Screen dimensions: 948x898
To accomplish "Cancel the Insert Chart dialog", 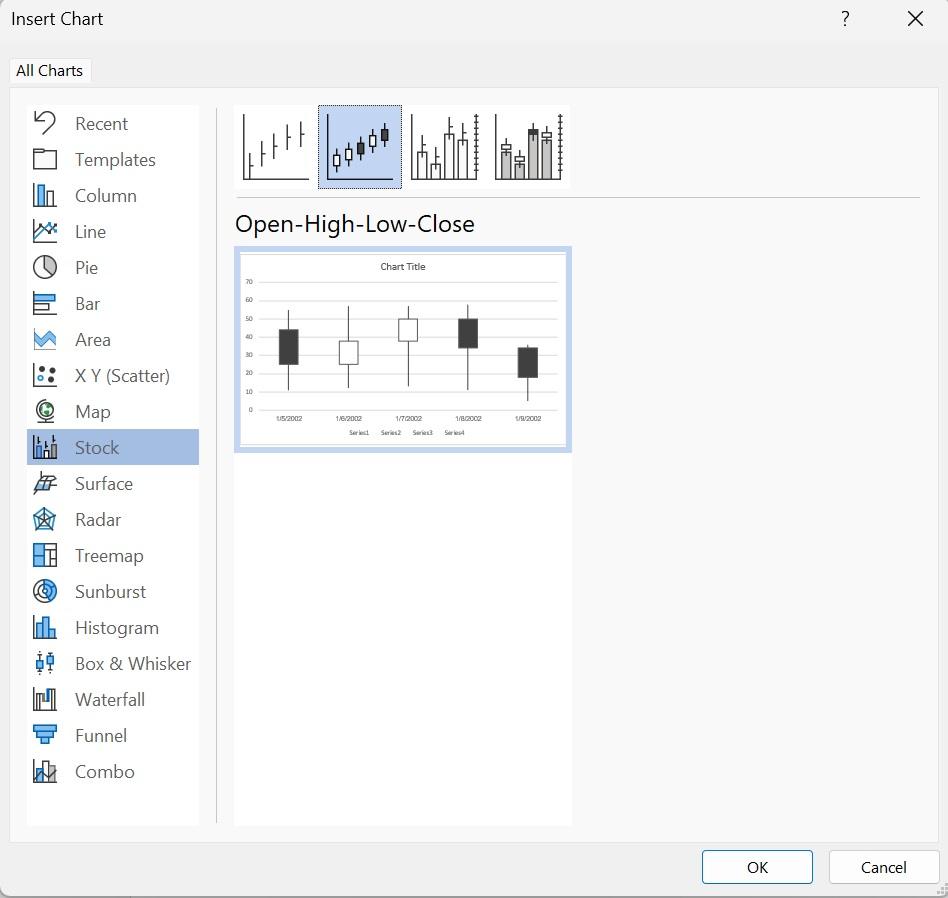I will [883, 867].
